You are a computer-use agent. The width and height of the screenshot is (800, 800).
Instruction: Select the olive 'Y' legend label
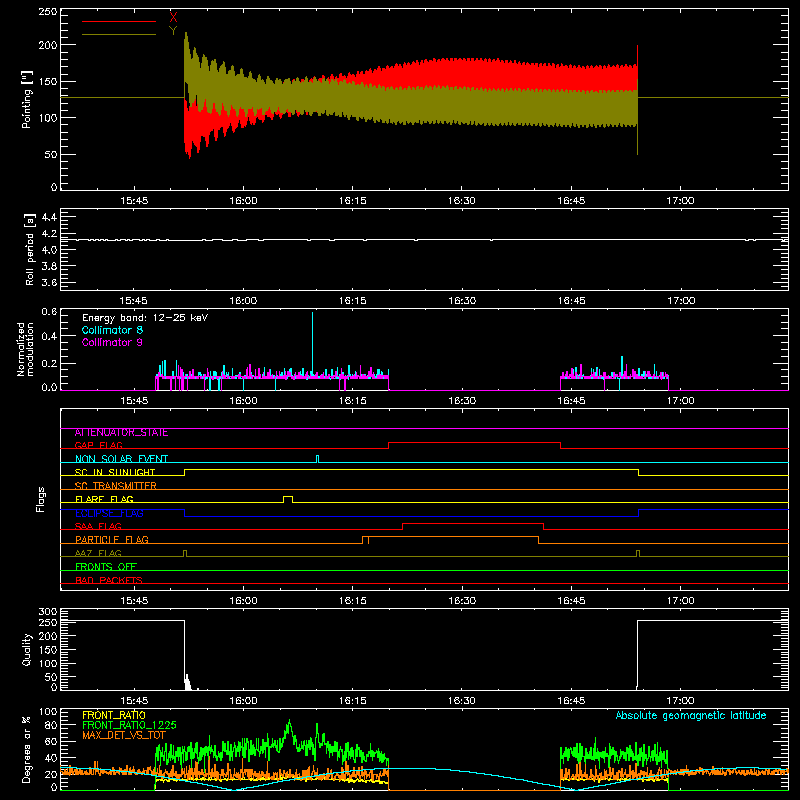[x=173, y=31]
